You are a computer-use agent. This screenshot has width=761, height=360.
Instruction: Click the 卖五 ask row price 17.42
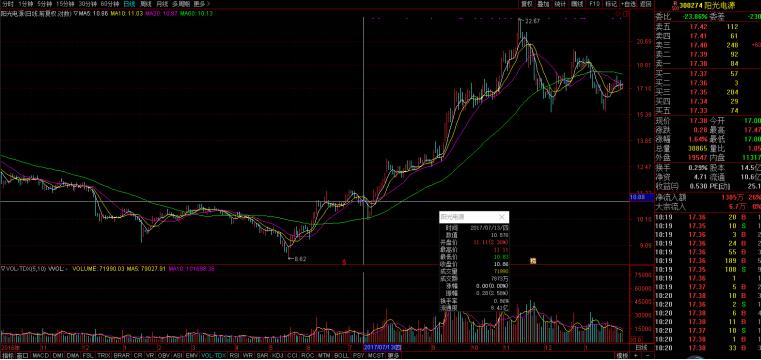(698, 27)
